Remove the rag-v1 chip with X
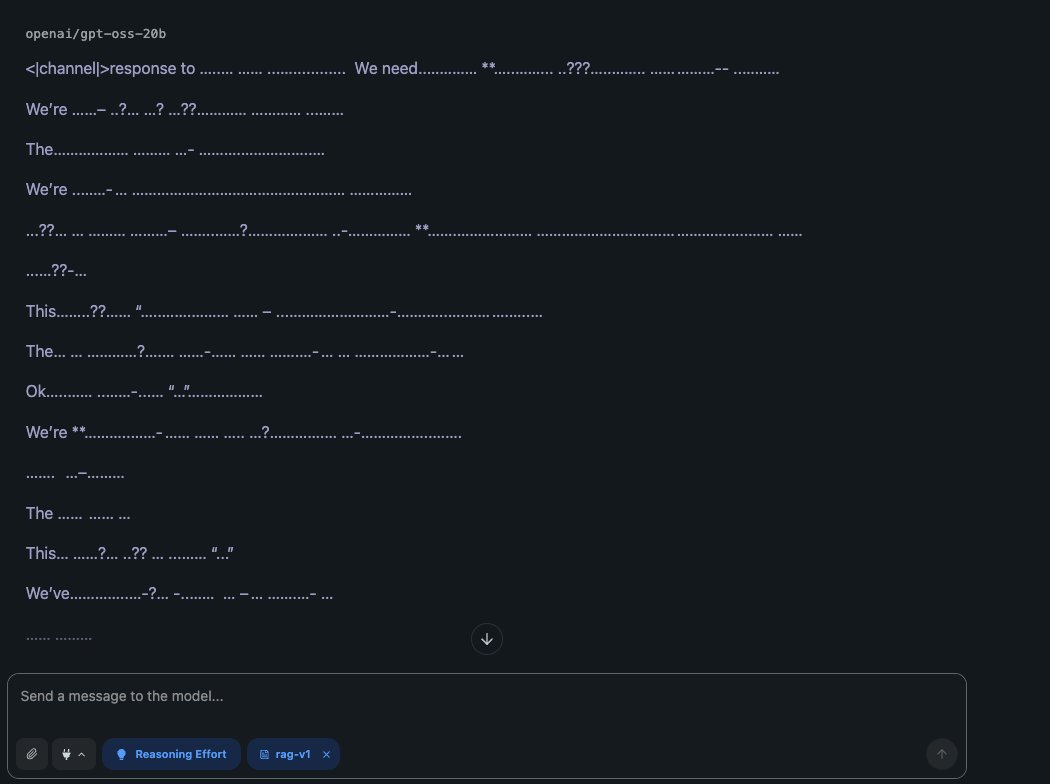 [326, 755]
